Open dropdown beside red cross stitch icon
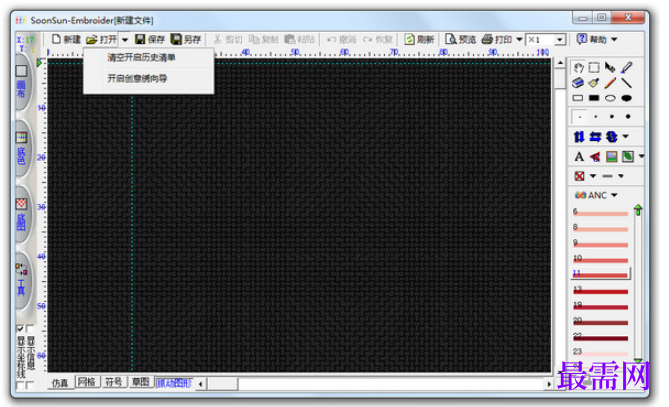 tap(593, 176)
